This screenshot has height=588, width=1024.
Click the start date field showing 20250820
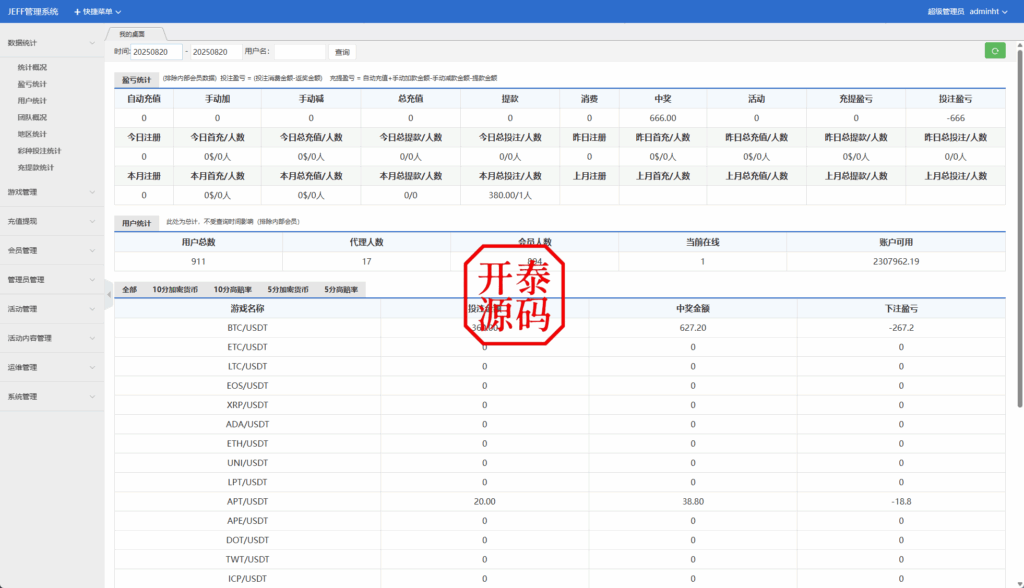pyautogui.click(x=153, y=51)
